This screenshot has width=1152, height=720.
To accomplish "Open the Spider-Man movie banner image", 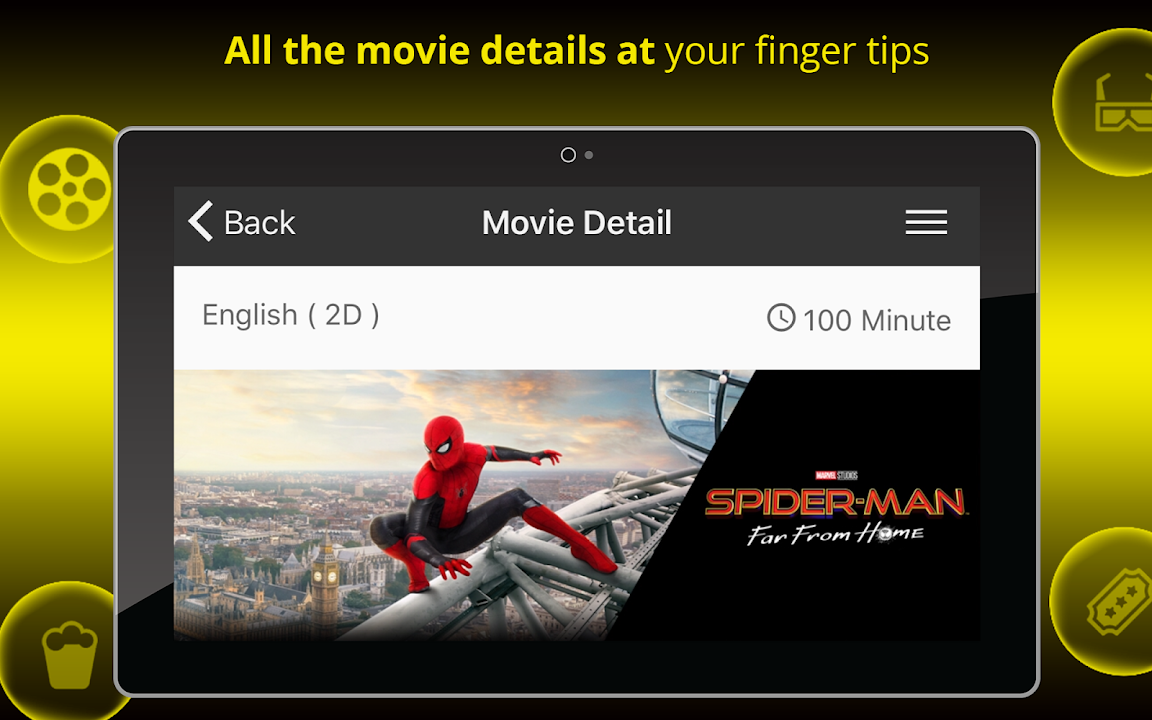I will tap(577, 505).
